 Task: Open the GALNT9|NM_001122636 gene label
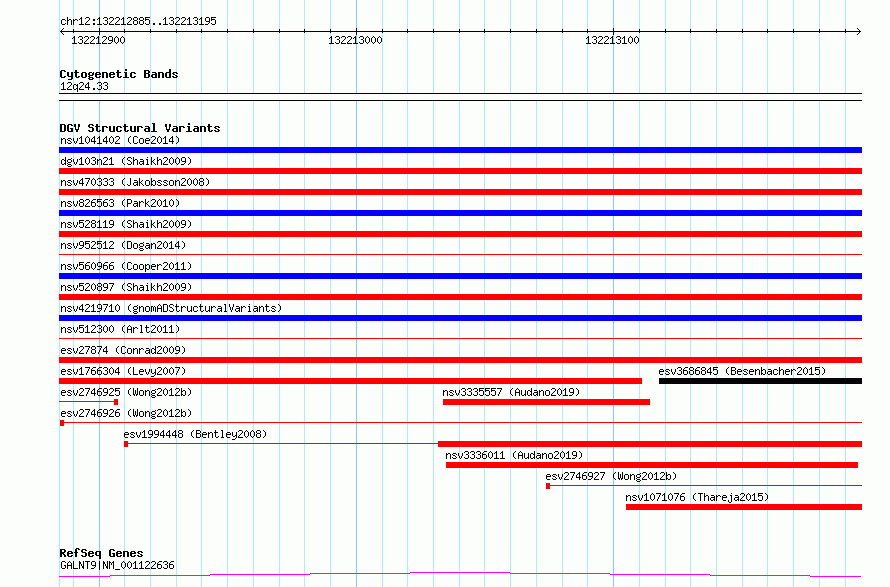(x=117, y=565)
